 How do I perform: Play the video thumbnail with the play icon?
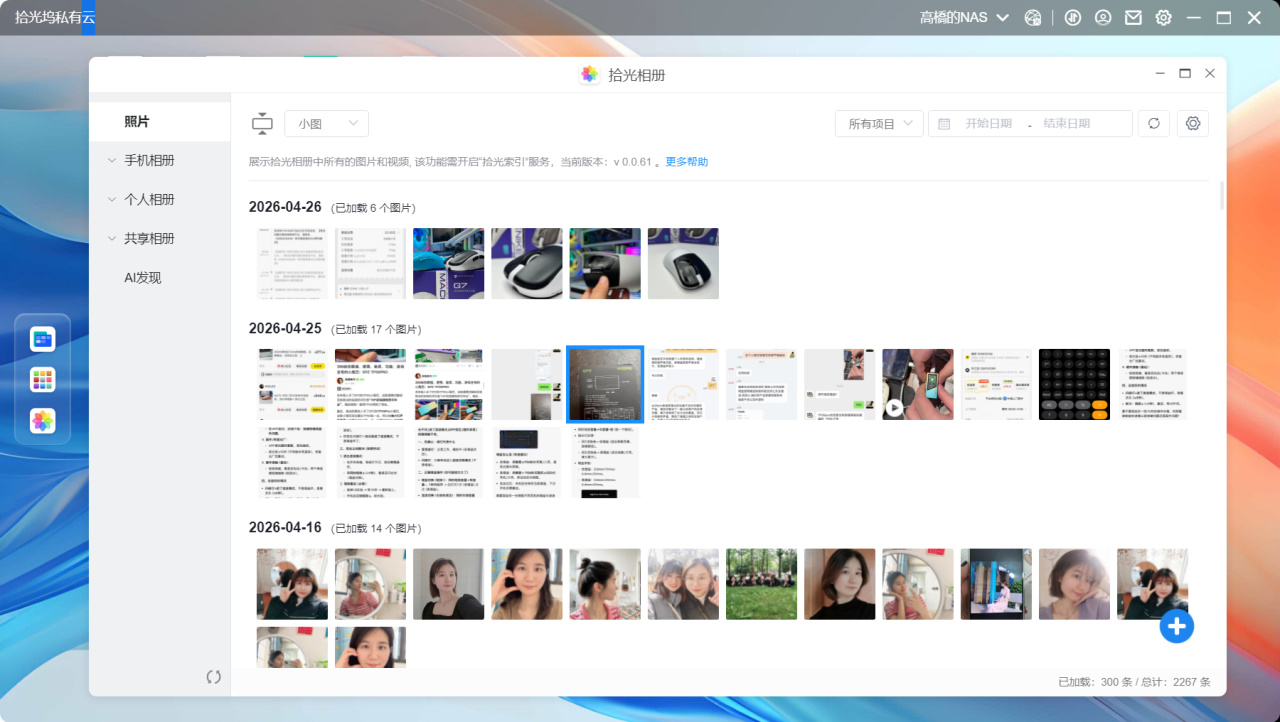[918, 384]
